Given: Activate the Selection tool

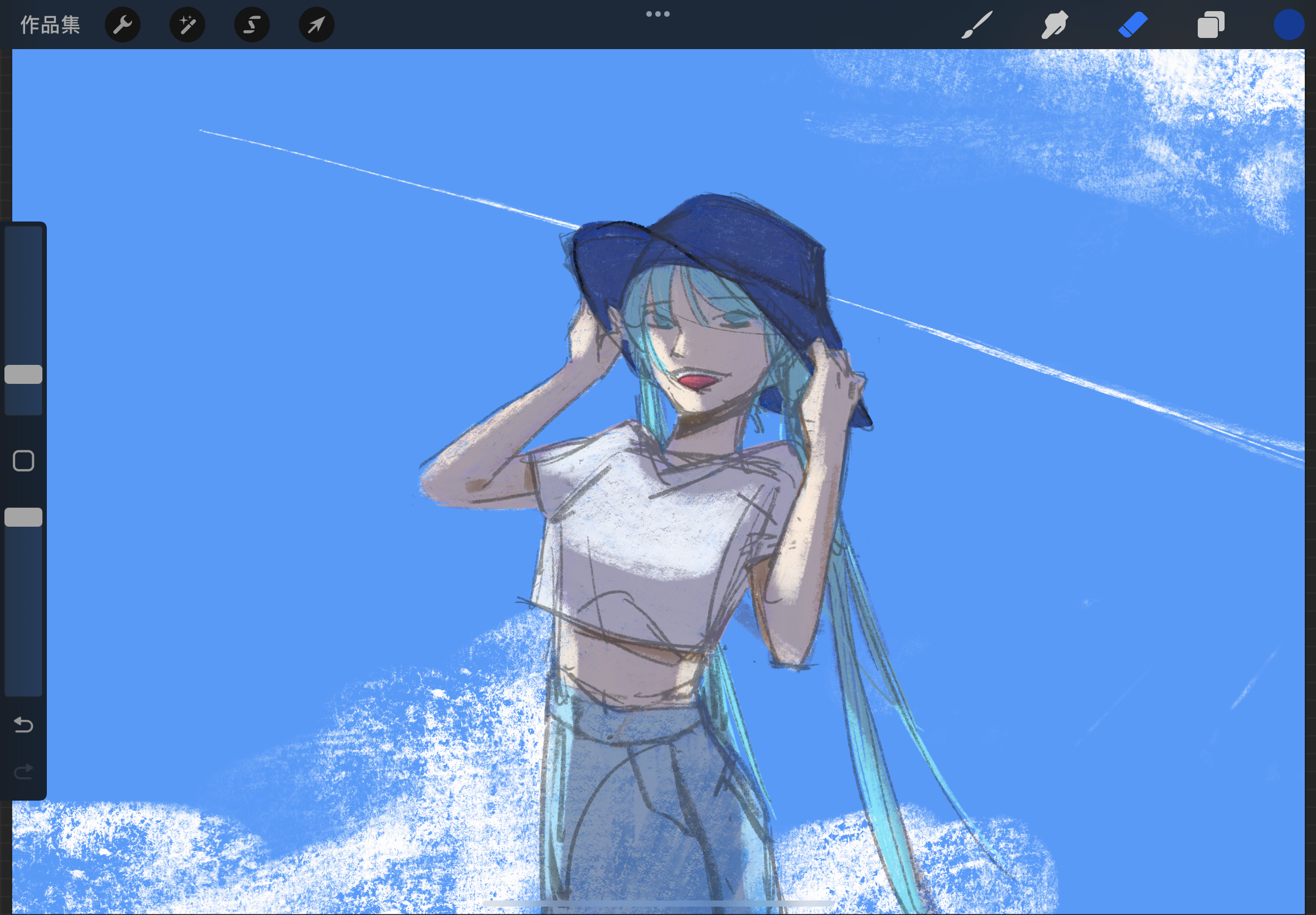Looking at the screenshot, I should [x=252, y=25].
